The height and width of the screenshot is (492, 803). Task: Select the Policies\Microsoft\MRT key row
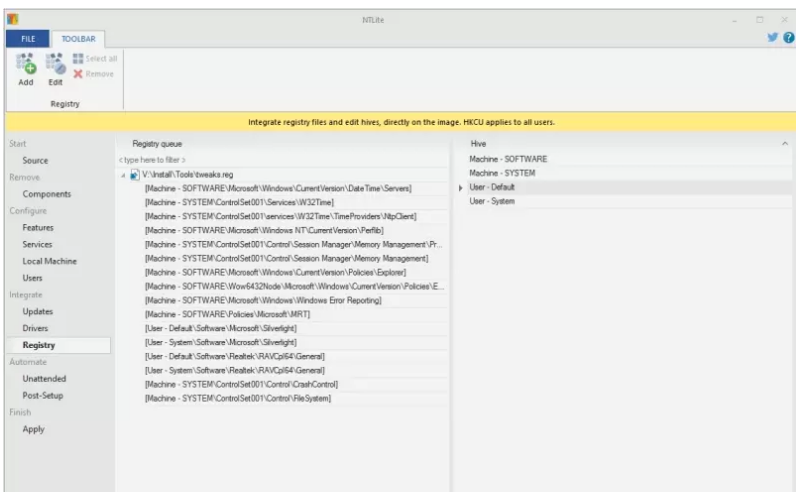(227, 314)
